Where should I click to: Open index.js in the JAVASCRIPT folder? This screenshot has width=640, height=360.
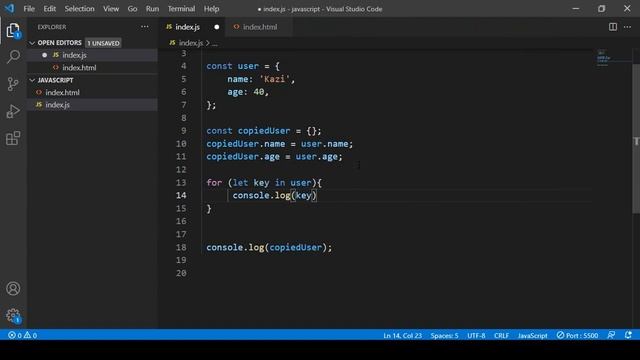(x=92, y=105)
